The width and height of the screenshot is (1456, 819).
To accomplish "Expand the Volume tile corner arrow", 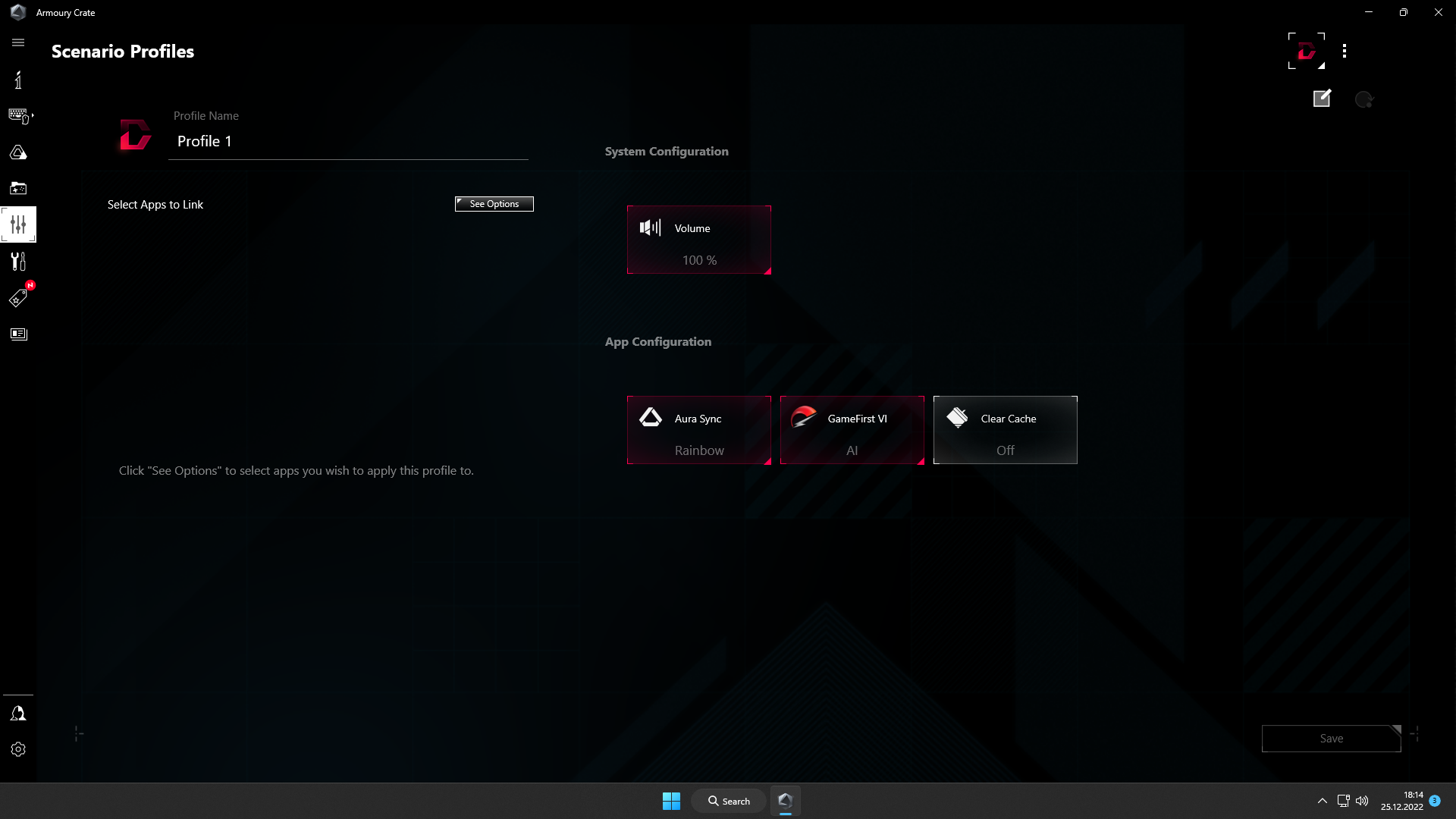I will (767, 271).
